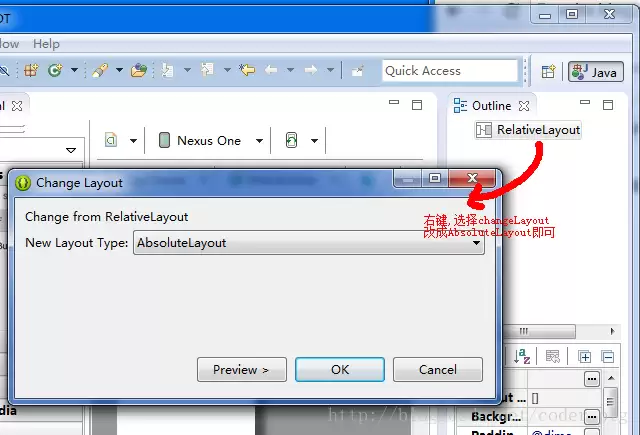Click the configuration file icon in layout editor

111,140
